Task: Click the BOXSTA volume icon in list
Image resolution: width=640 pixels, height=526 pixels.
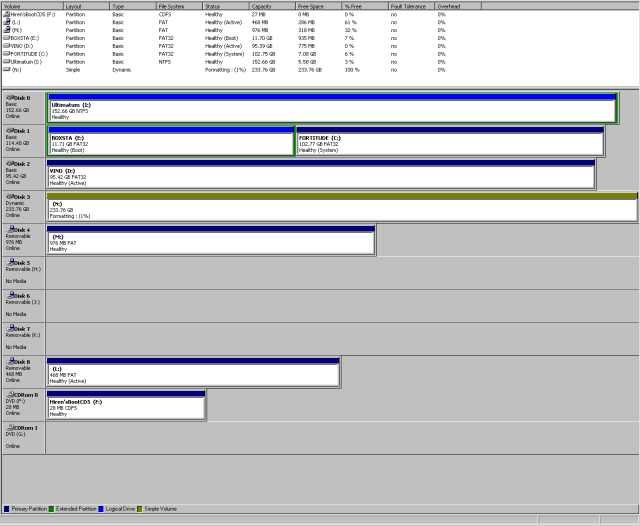Action: 7,38
